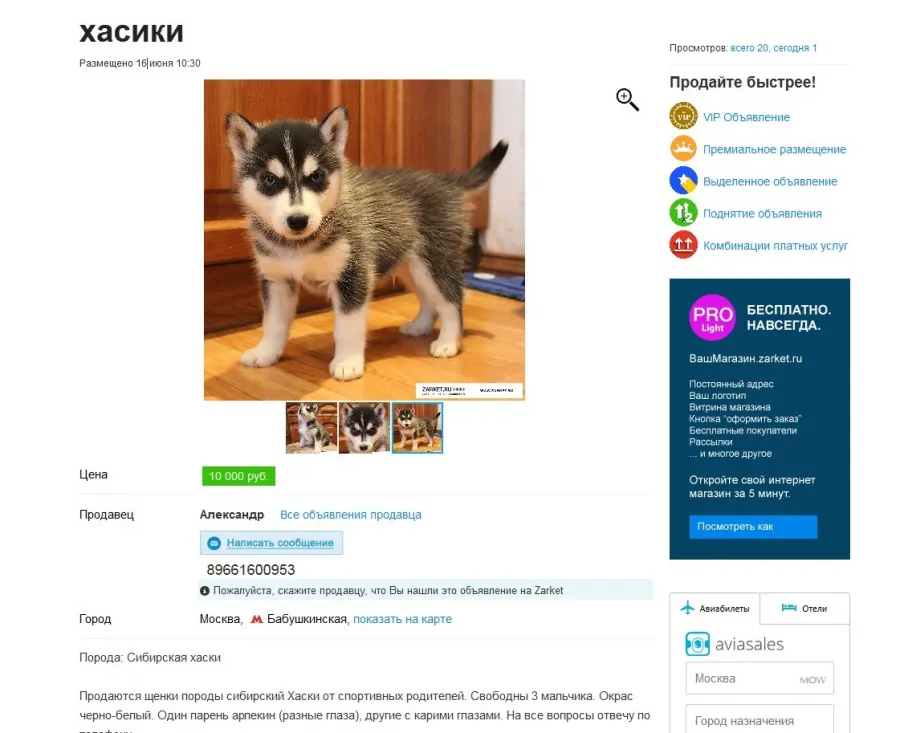Click the orange crown premium placement icon

click(683, 149)
